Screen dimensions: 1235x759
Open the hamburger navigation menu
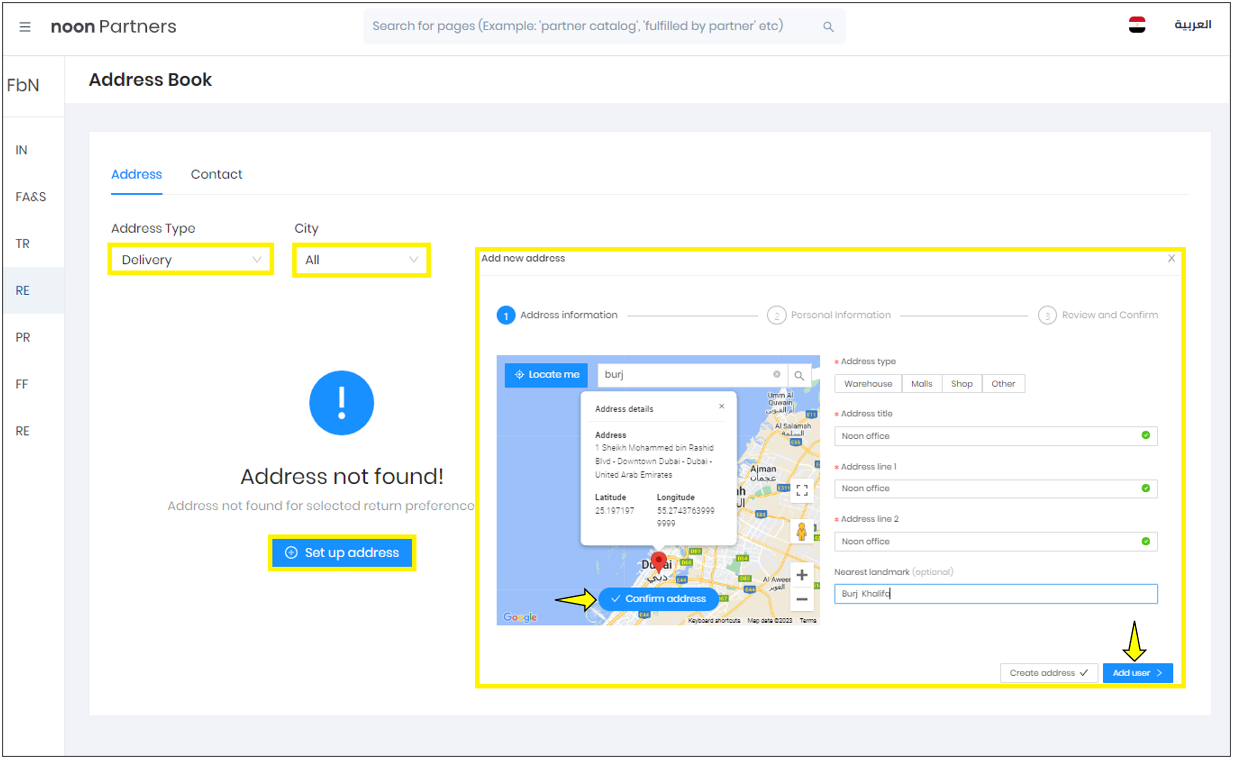pyautogui.click(x=25, y=27)
